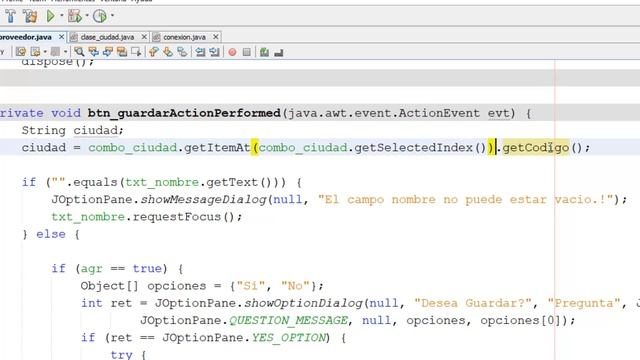Click the showMessageDialog method call
640x360 pixels.
pos(203,200)
